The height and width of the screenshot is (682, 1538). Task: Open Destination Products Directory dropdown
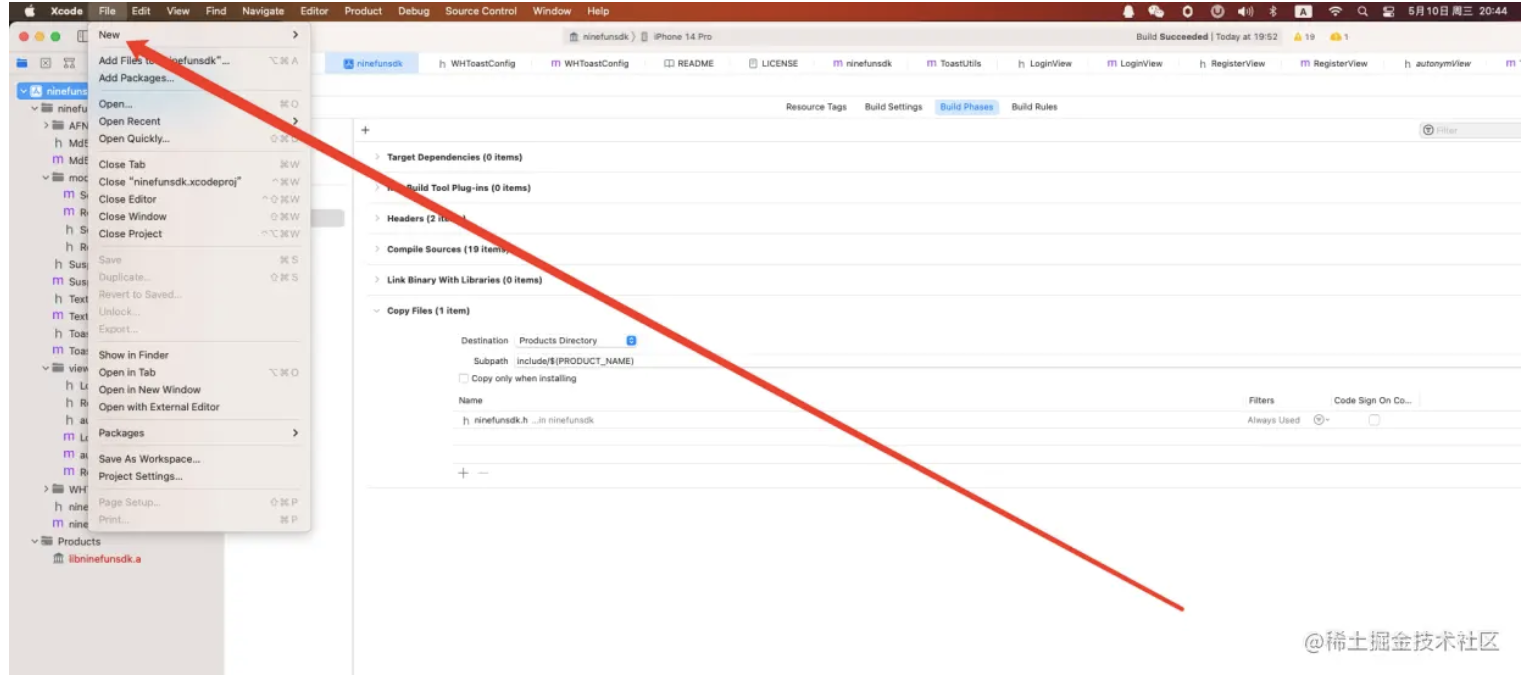click(576, 341)
